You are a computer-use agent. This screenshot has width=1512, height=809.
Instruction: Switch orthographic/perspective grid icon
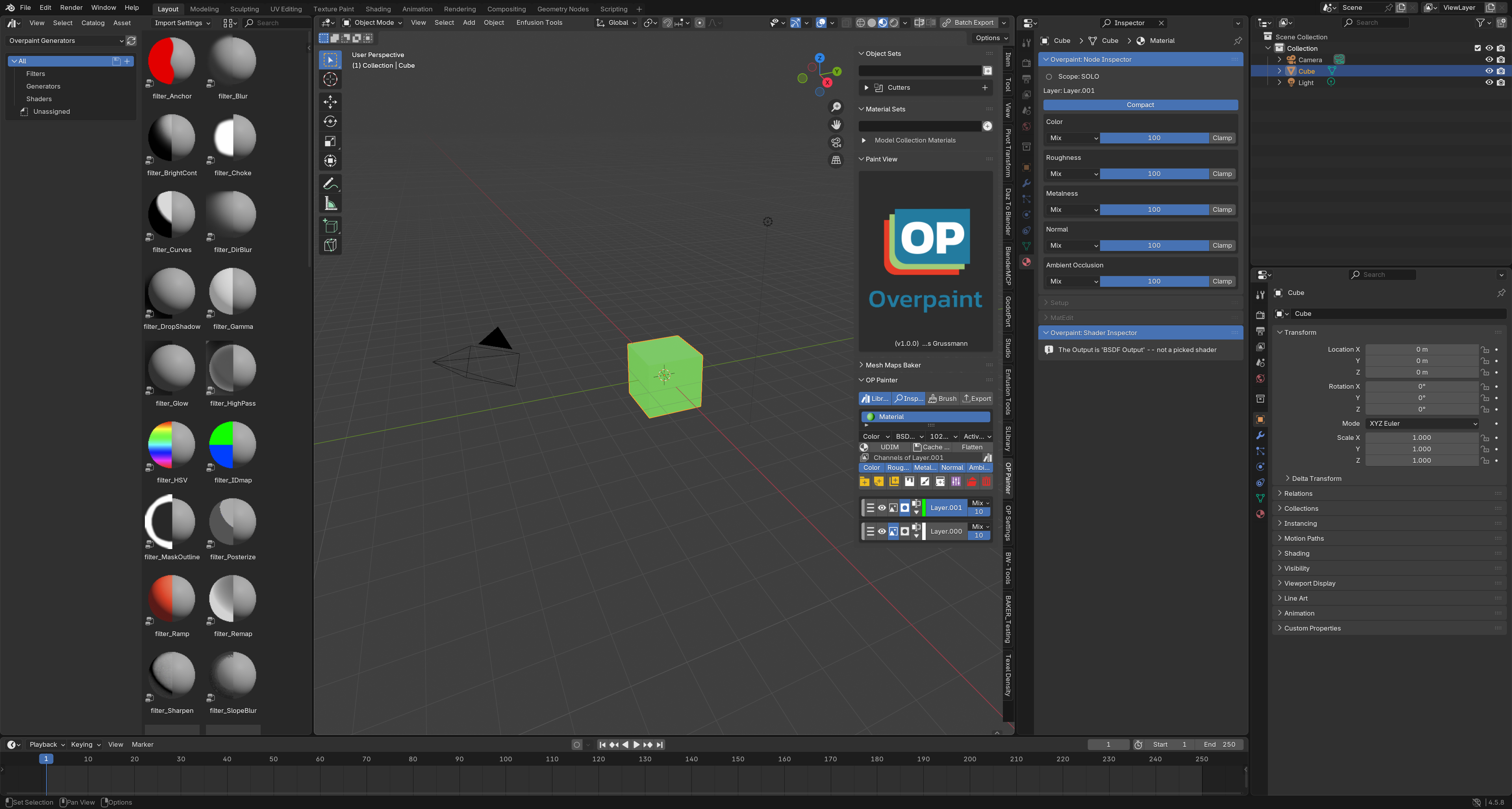coord(836,160)
